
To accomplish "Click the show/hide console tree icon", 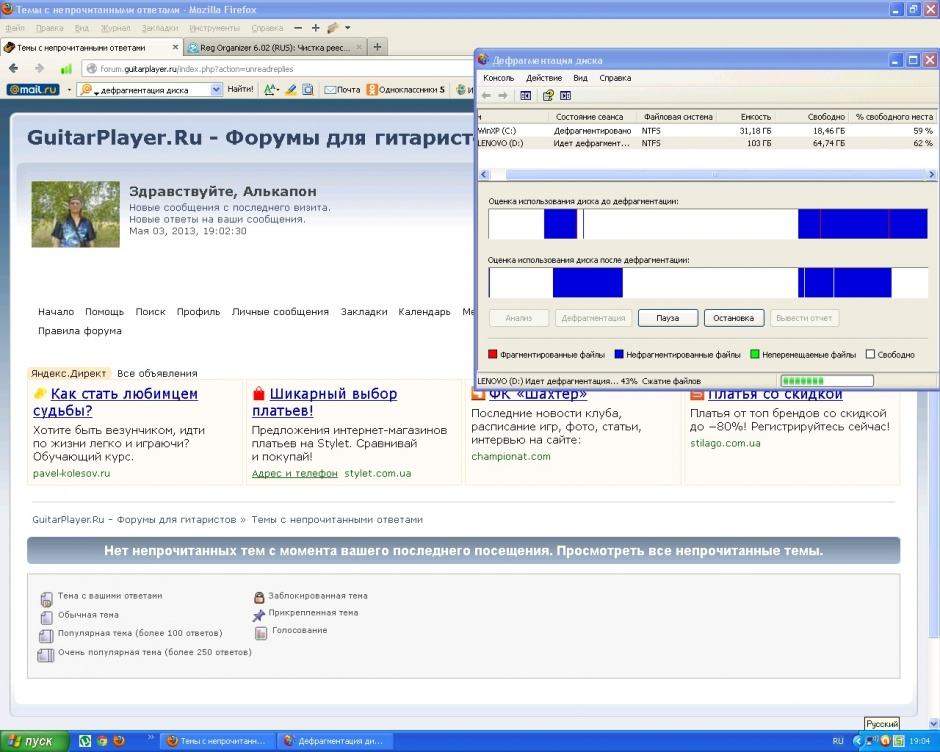I will (x=526, y=95).
